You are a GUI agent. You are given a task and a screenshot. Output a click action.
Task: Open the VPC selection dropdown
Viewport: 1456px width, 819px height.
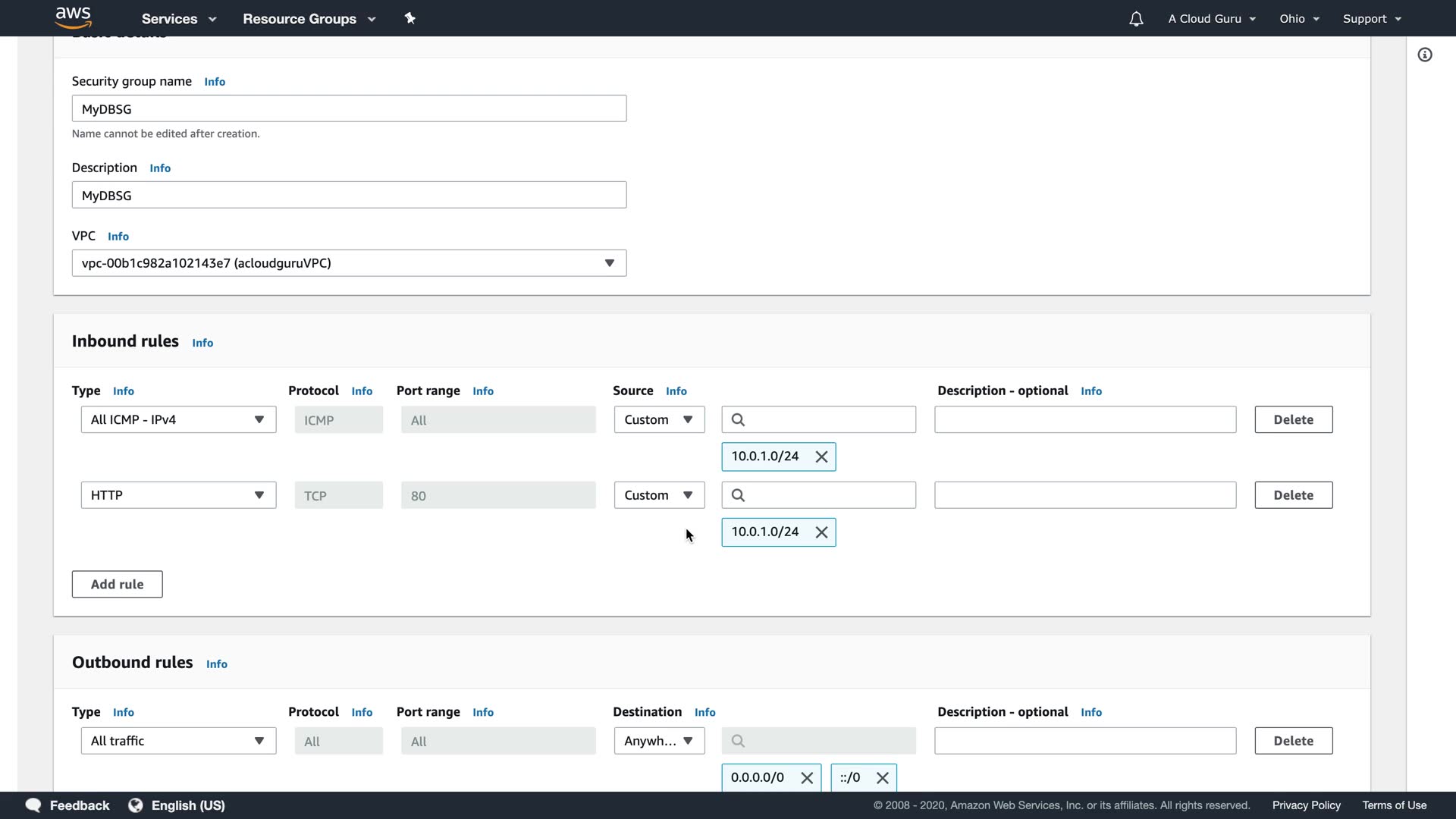pyautogui.click(x=349, y=263)
